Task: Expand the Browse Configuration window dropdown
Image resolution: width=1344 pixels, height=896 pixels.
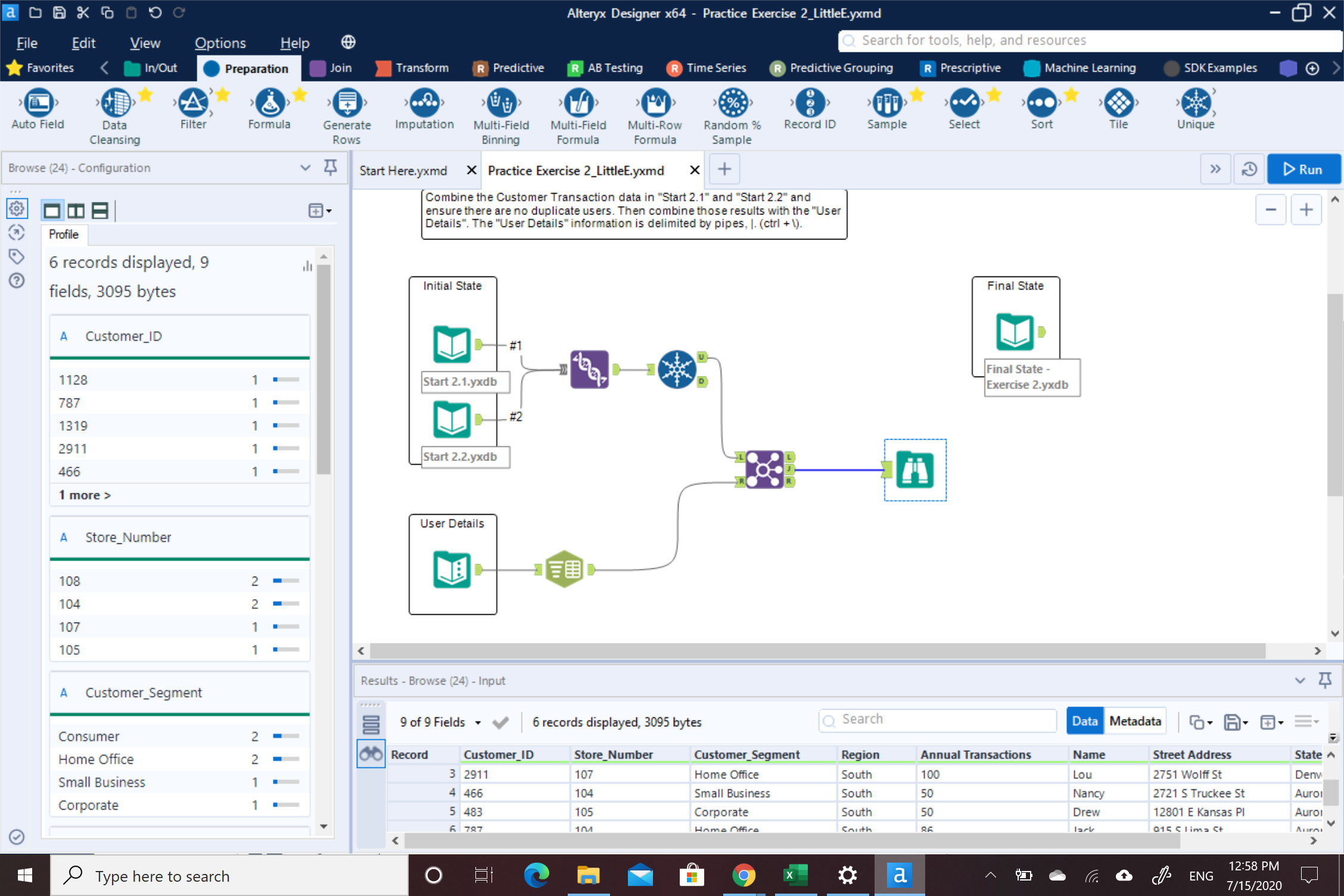Action: (305, 168)
